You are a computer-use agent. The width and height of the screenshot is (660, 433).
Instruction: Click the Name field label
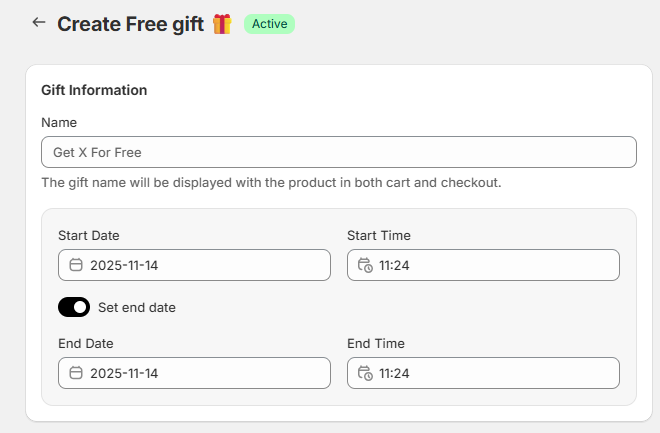[59, 122]
